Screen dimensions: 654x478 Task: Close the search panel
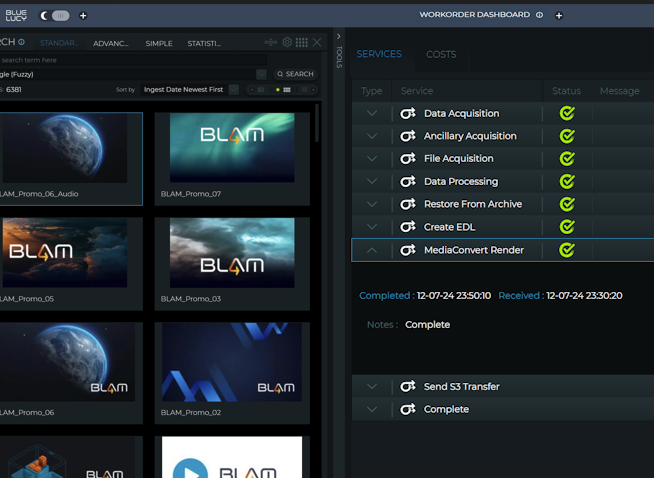point(317,42)
